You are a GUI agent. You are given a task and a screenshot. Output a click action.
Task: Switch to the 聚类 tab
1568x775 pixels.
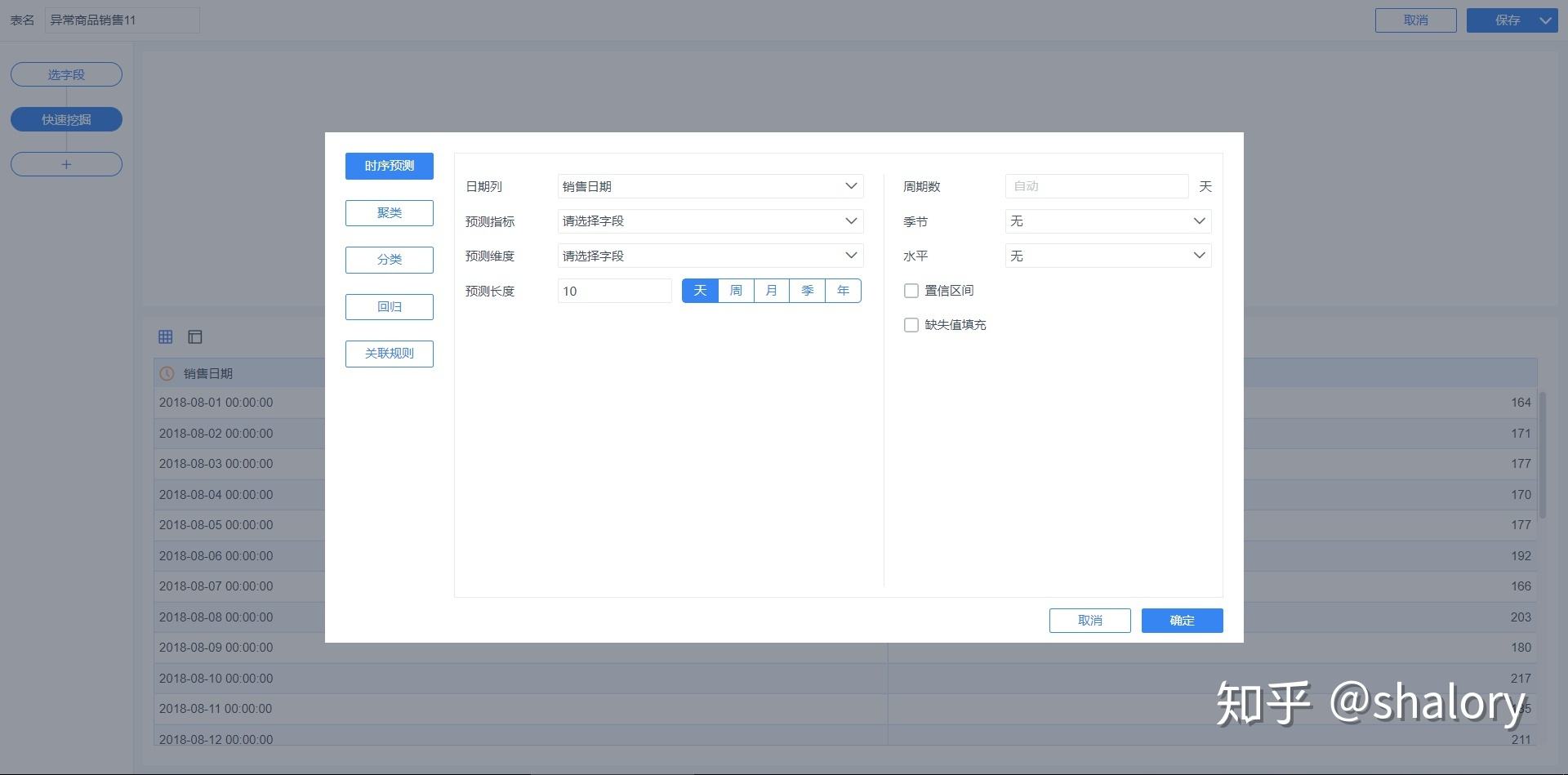pyautogui.click(x=390, y=213)
